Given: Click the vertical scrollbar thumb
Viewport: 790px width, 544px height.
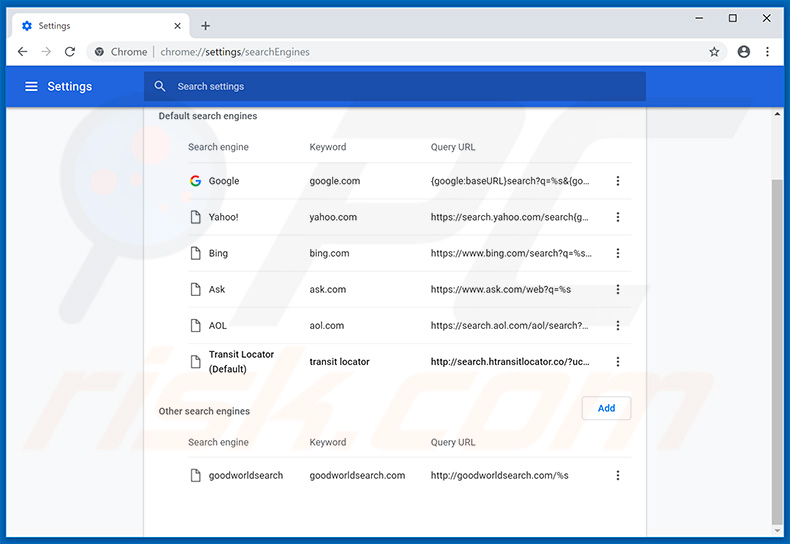Looking at the screenshot, I should (777, 351).
